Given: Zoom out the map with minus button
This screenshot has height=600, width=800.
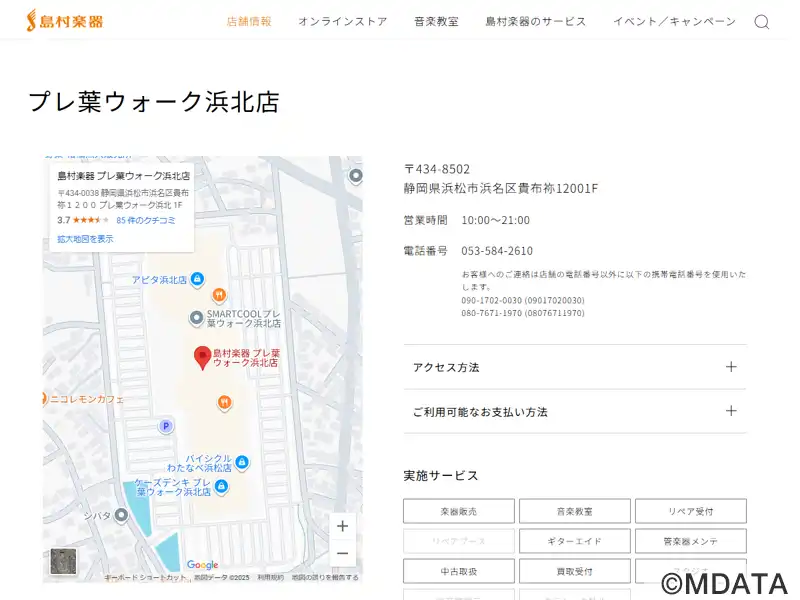Looking at the screenshot, I should click(x=343, y=553).
